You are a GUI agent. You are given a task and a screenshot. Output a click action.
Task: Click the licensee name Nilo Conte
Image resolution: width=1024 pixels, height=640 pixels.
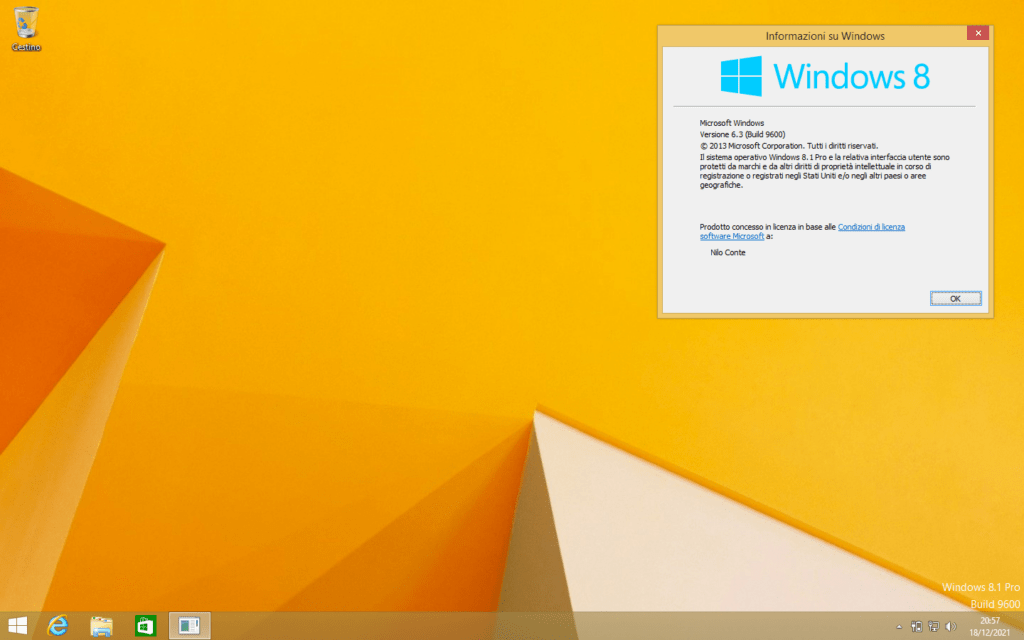tap(727, 252)
